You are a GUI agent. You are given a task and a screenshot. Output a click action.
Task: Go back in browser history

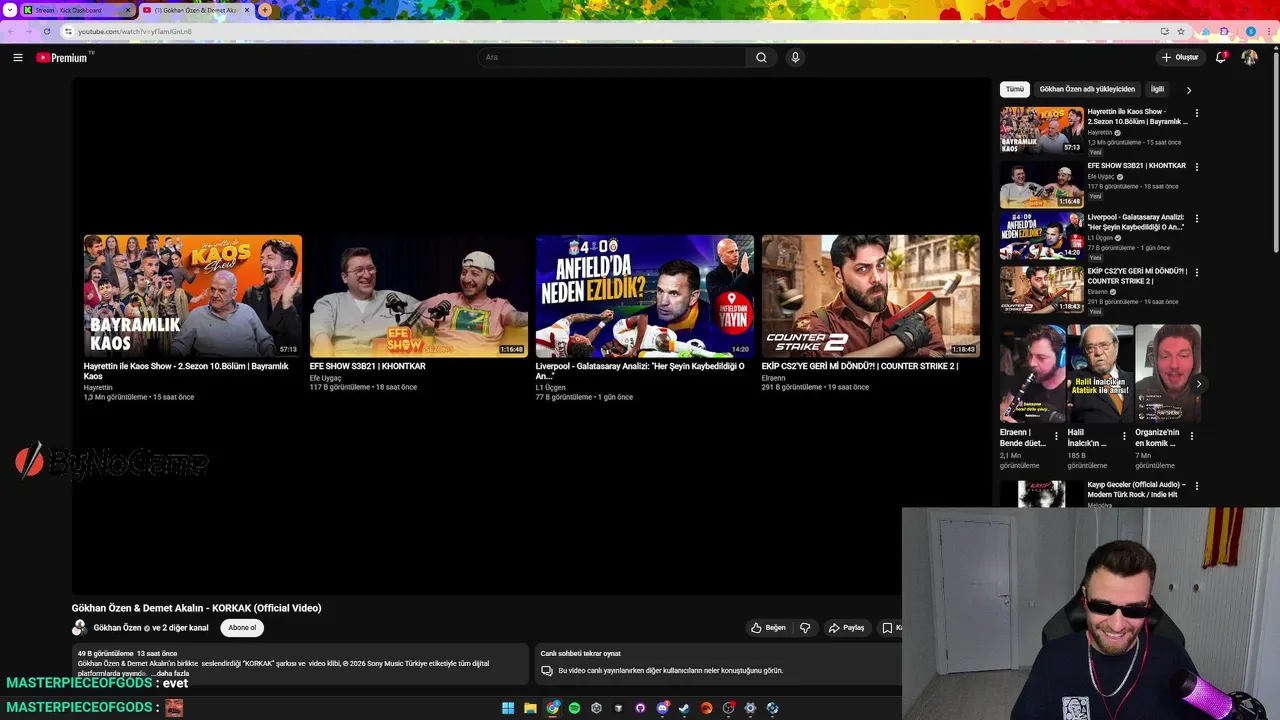(10, 31)
